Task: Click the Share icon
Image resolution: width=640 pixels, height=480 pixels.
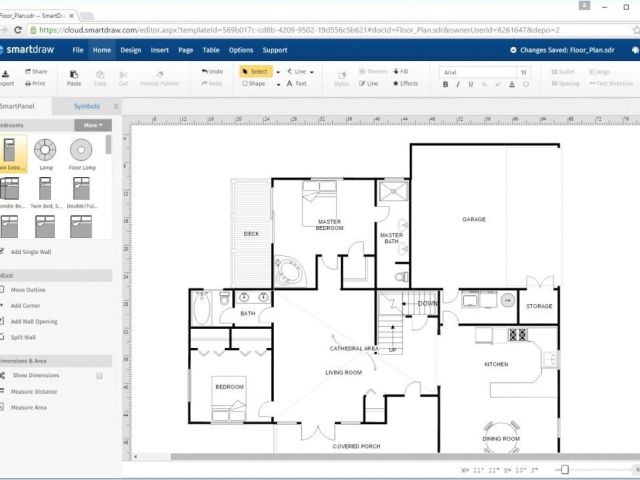Action: (36, 72)
